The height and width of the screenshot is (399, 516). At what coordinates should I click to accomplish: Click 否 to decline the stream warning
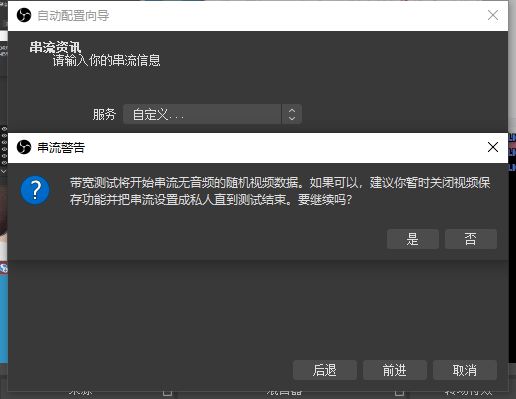[x=471, y=239]
